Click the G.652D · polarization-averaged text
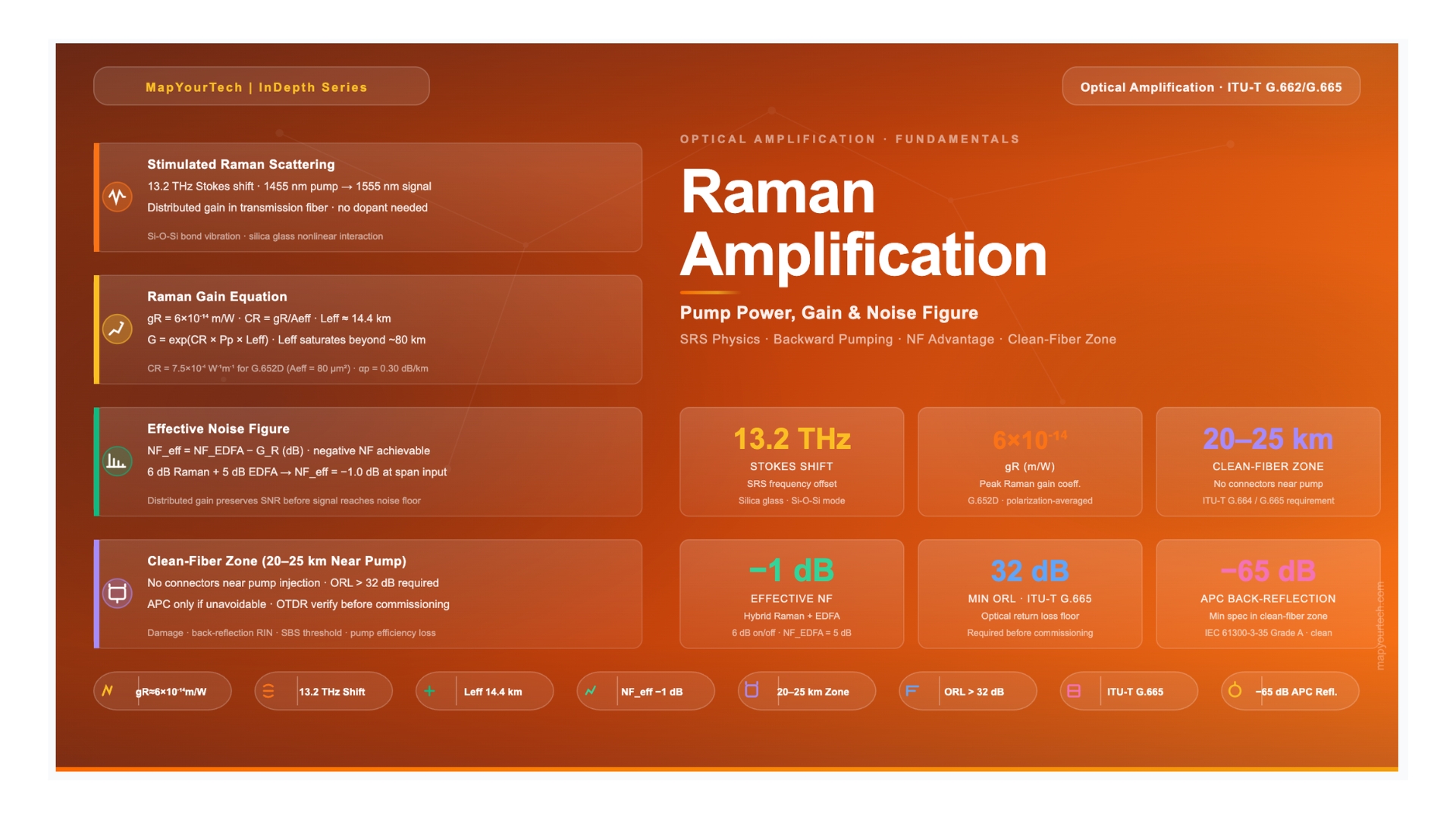Screen dimensions: 1456x819 pyautogui.click(x=1030, y=500)
